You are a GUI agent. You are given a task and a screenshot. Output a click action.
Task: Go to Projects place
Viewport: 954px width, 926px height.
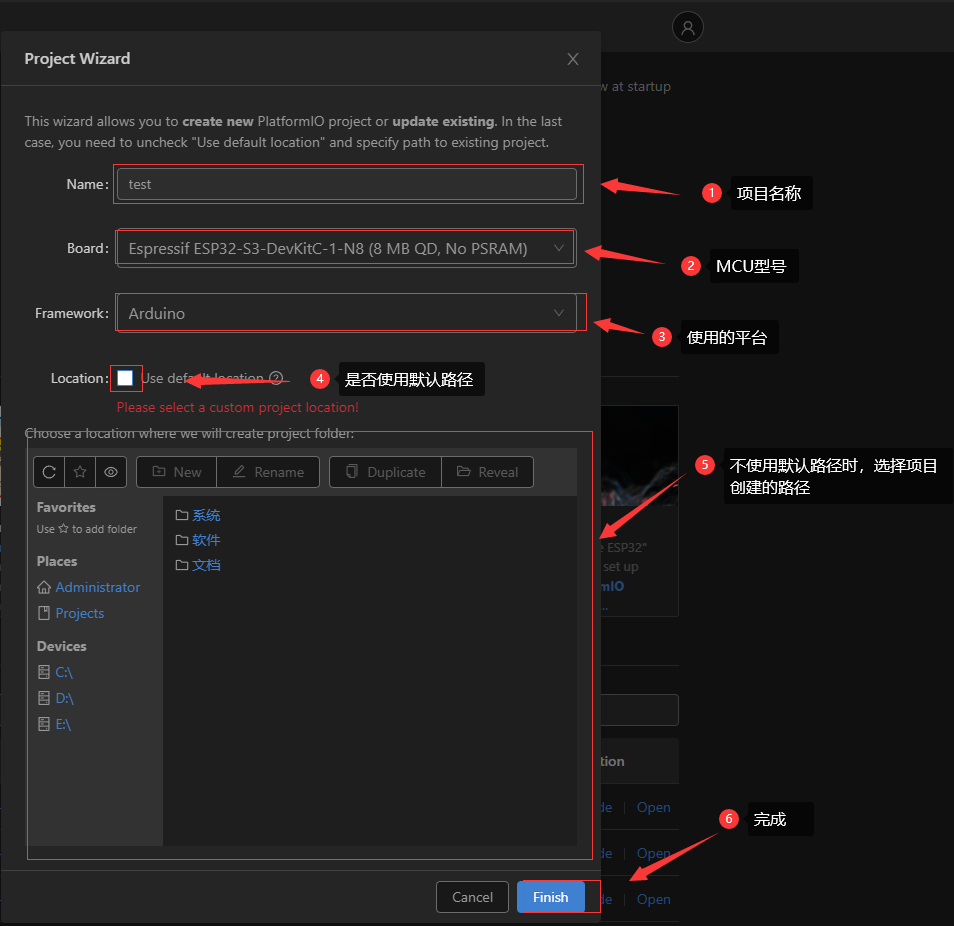point(71,613)
